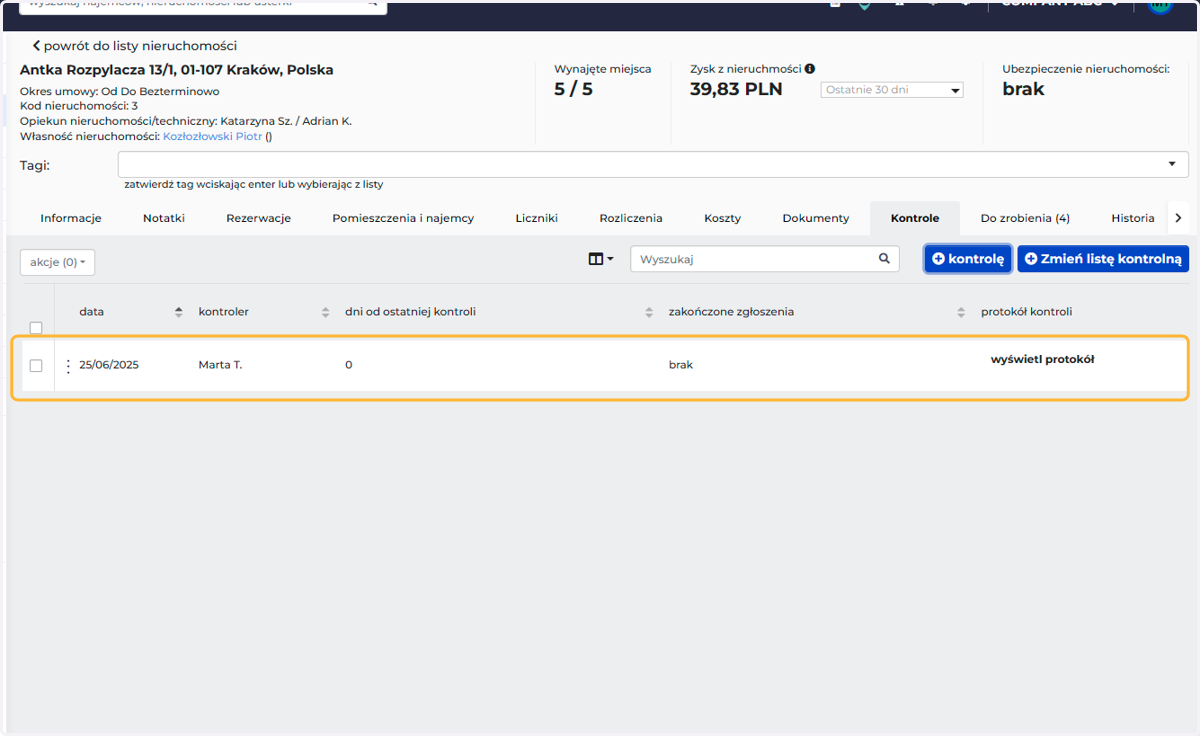The width and height of the screenshot is (1200, 736).
Task: Open the column visibility selector icon
Action: (x=600, y=259)
